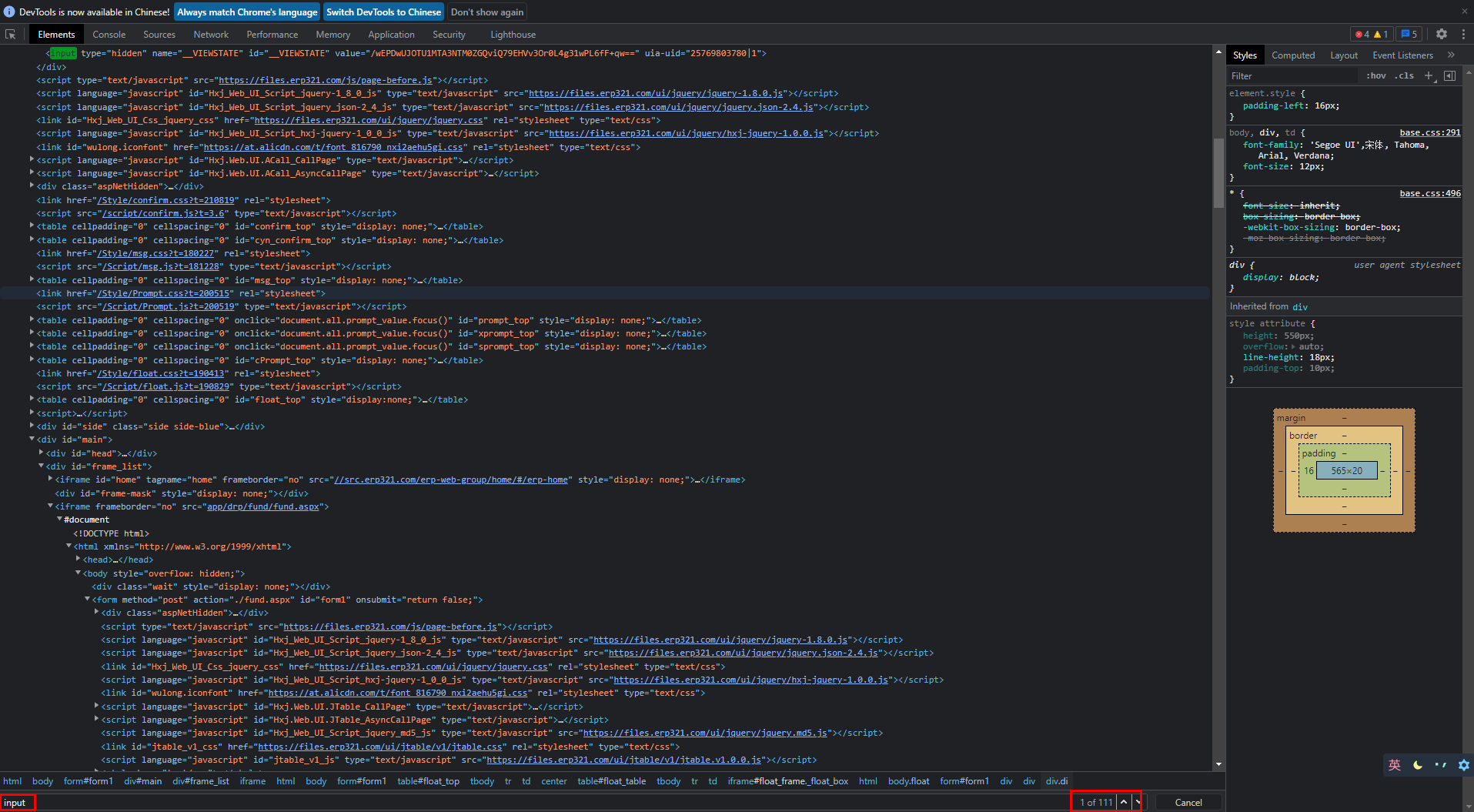The image size is (1474, 812).
Task: Collapse the #document node
Action: click(x=59, y=520)
